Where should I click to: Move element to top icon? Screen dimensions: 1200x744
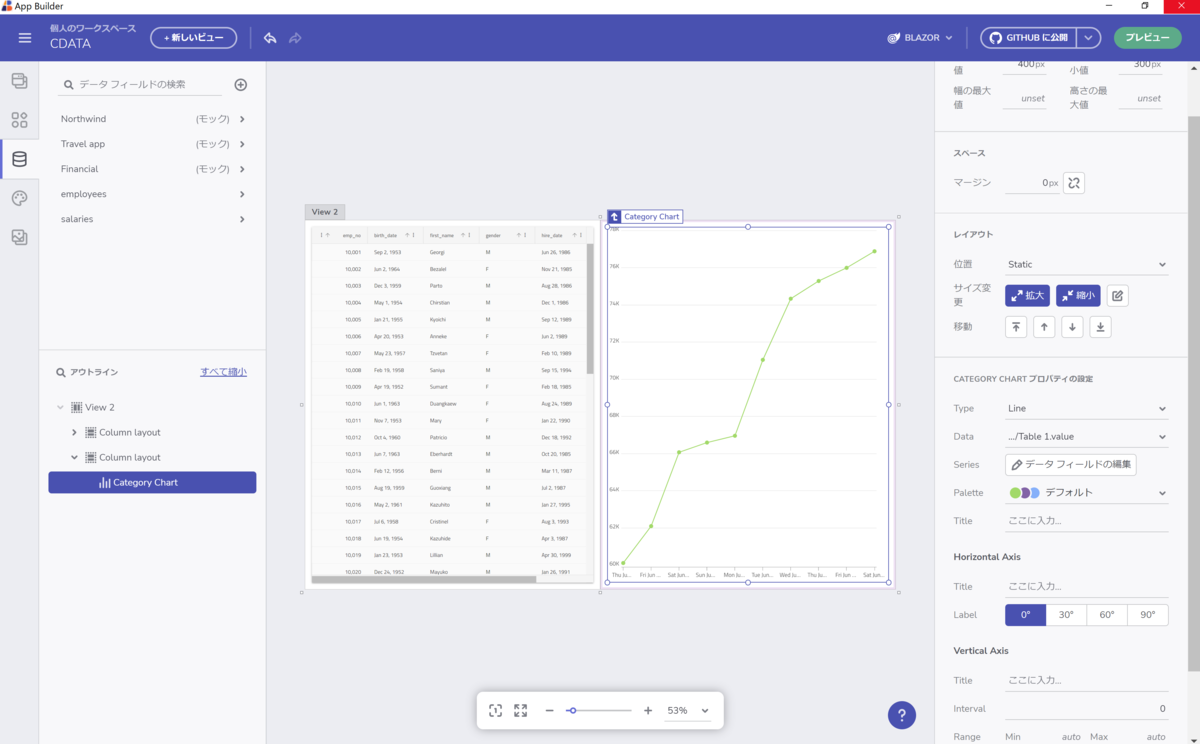(1016, 327)
